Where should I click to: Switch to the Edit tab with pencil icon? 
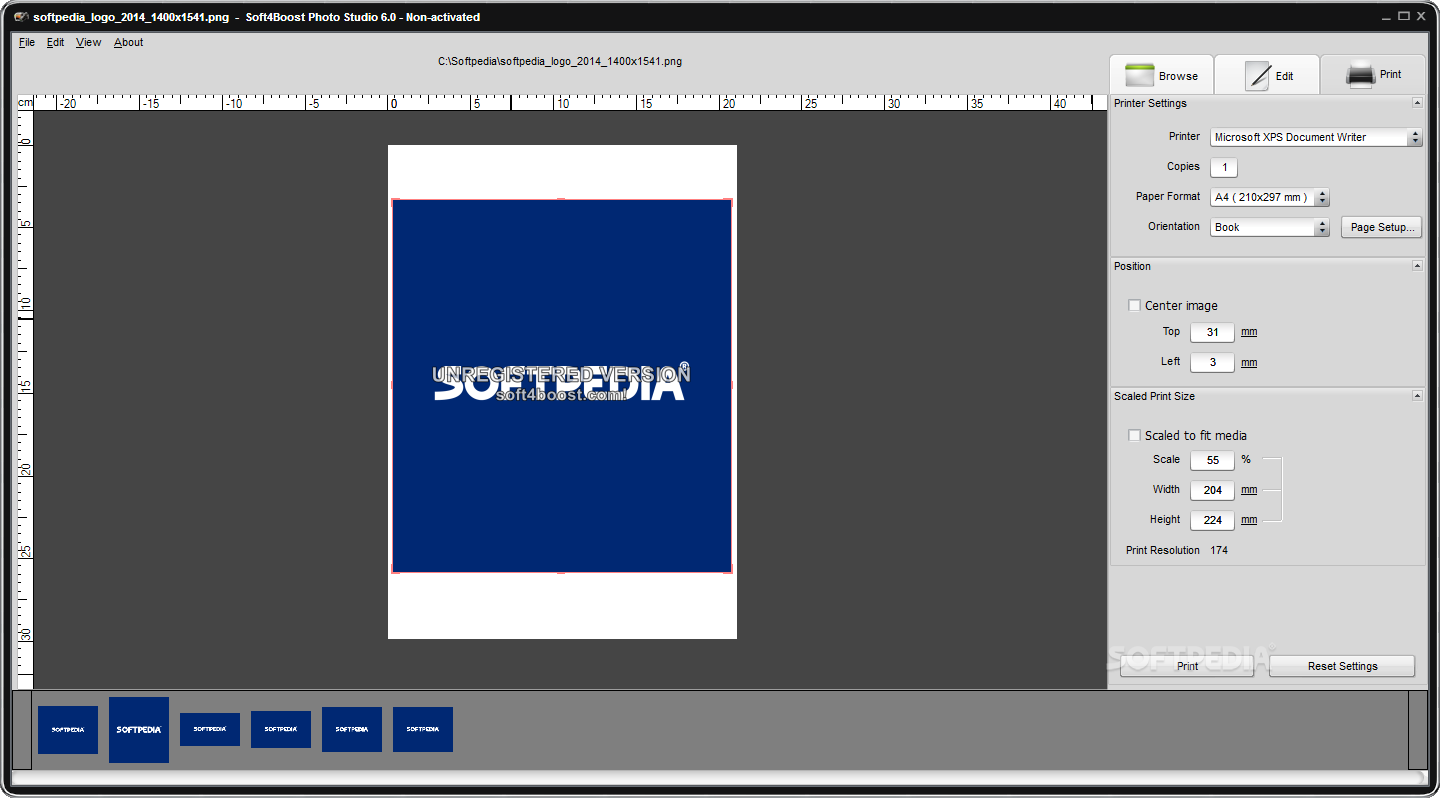[1267, 75]
